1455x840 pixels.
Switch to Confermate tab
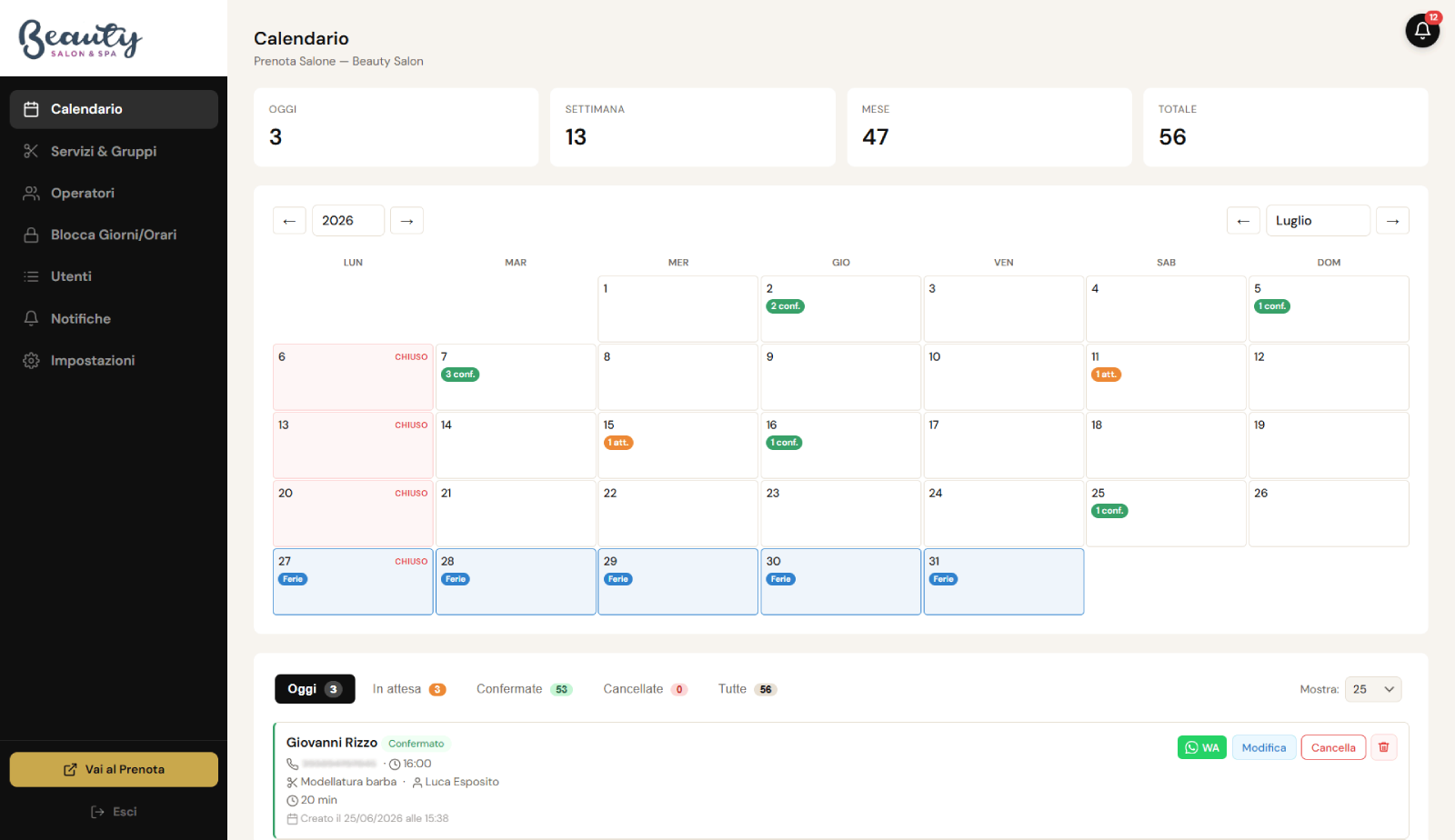[525, 689]
